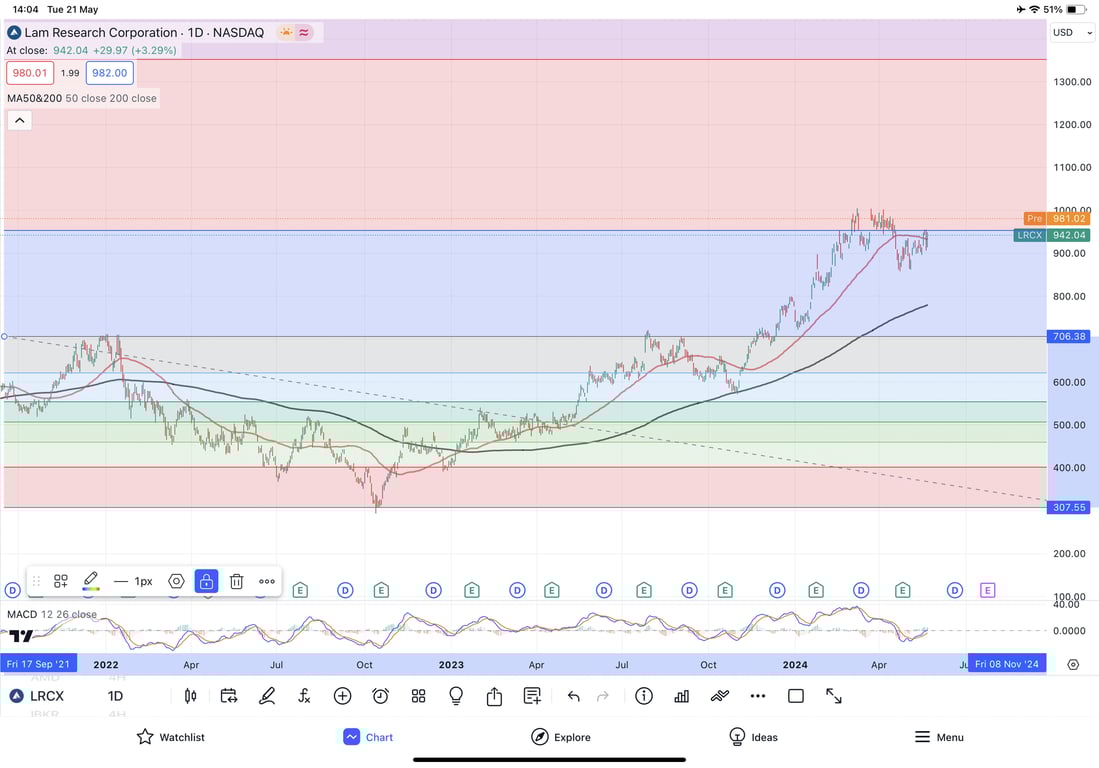This screenshot has width=1099, height=768.
Task: Open the Menu tab
Action: click(939, 736)
